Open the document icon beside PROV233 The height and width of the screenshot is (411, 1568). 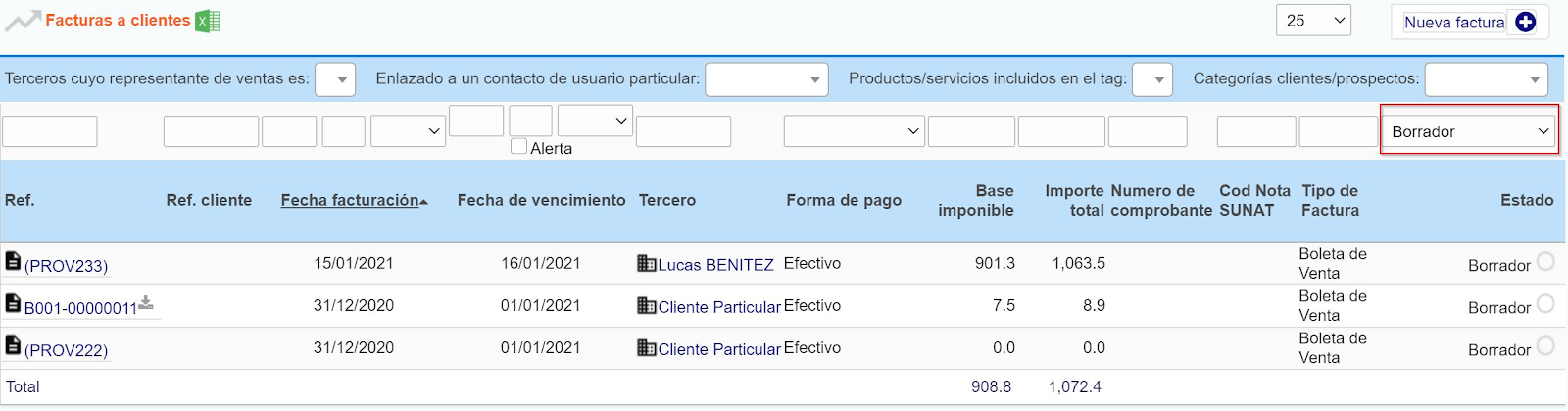[13, 261]
